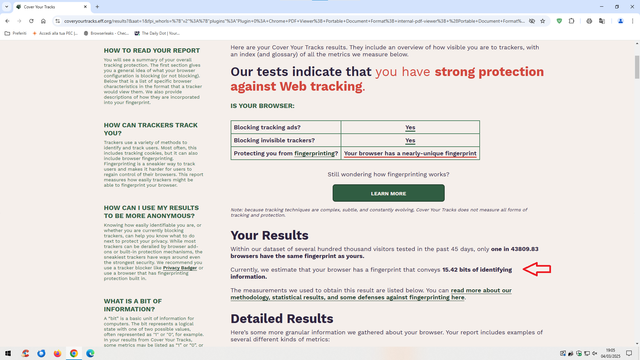Click HOW CAN TRACKERS TRACK YOU? heading

click(x=151, y=129)
